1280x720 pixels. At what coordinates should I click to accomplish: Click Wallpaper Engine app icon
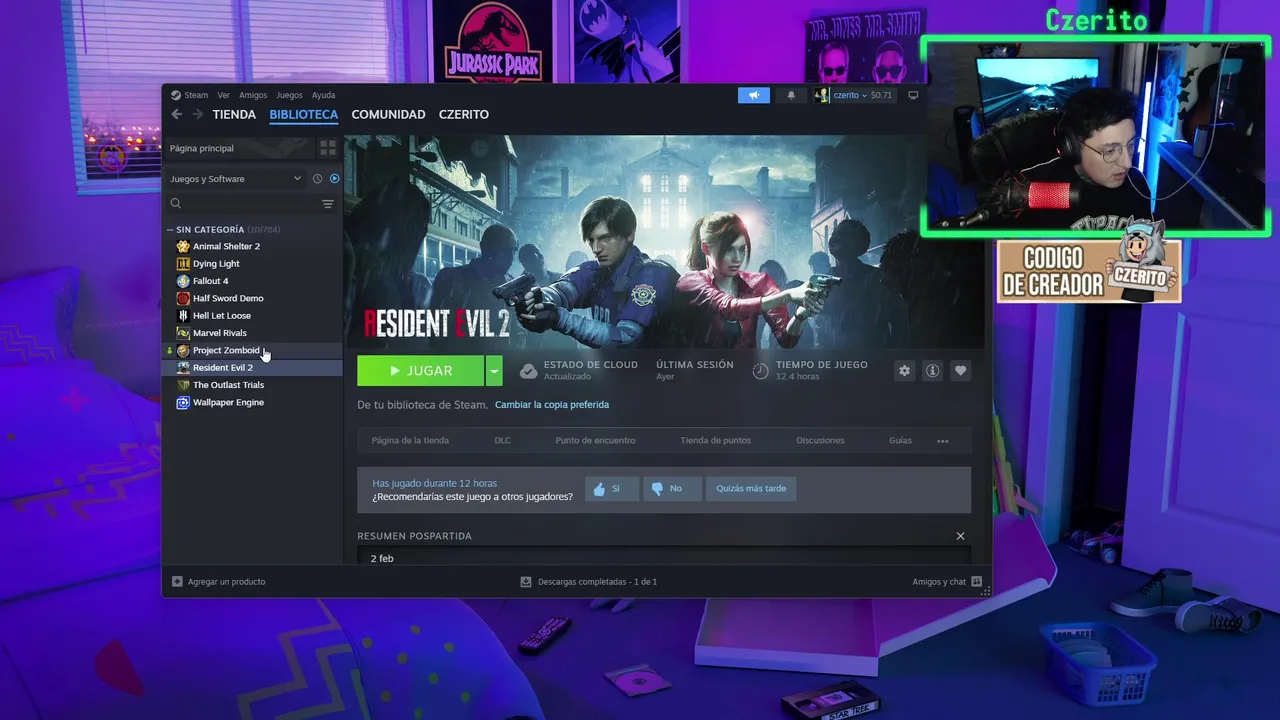[x=183, y=402]
